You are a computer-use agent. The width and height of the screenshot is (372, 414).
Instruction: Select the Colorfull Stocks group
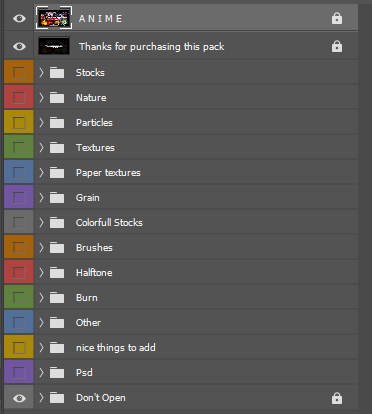(x=196, y=222)
